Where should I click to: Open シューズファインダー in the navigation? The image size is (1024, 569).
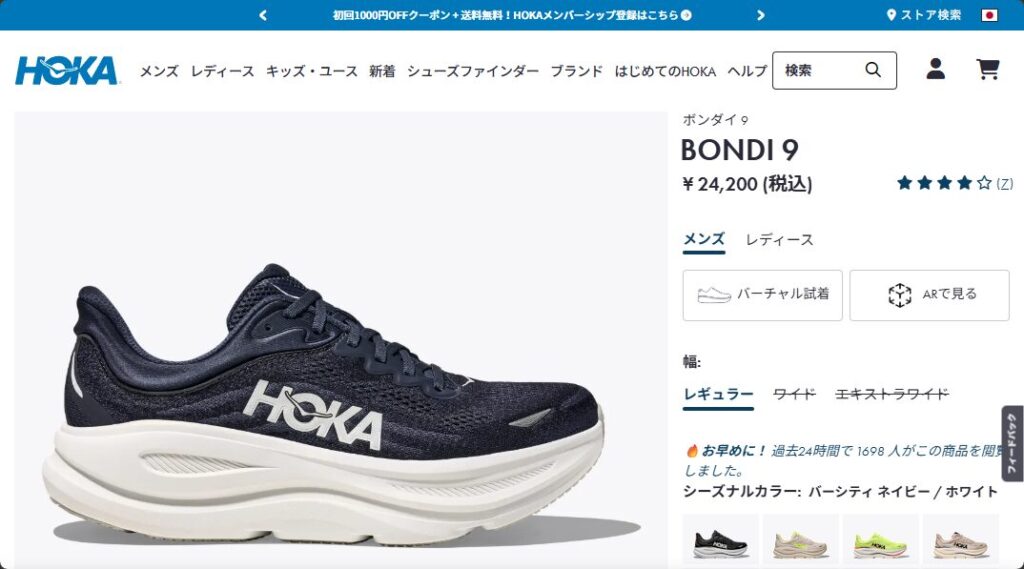[473, 71]
